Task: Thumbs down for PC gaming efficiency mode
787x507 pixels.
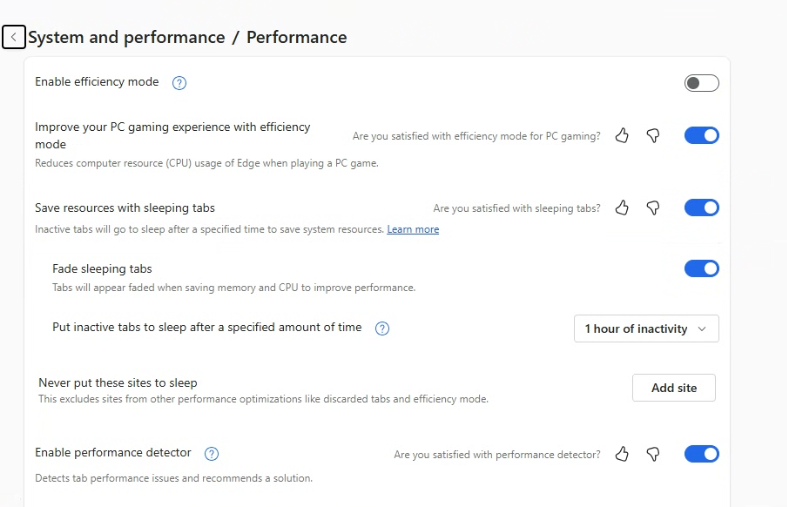Action: coord(653,136)
